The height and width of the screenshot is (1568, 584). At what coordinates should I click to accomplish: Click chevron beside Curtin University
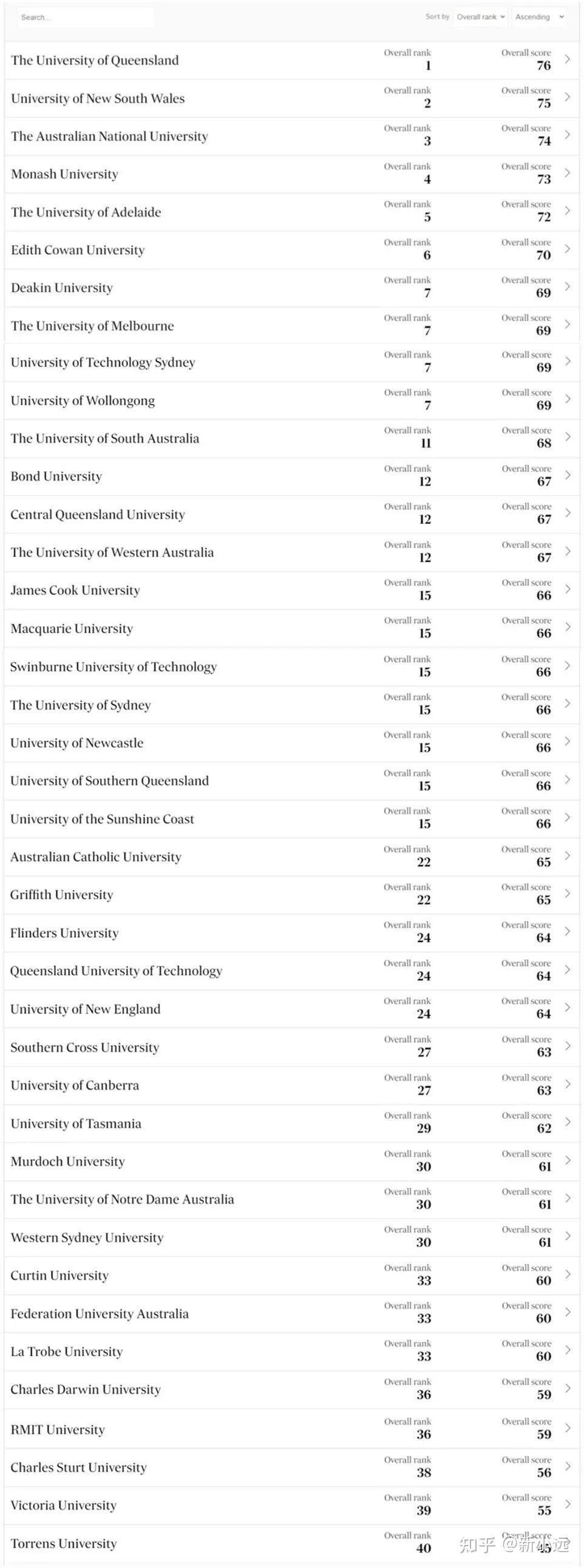coord(568,1274)
